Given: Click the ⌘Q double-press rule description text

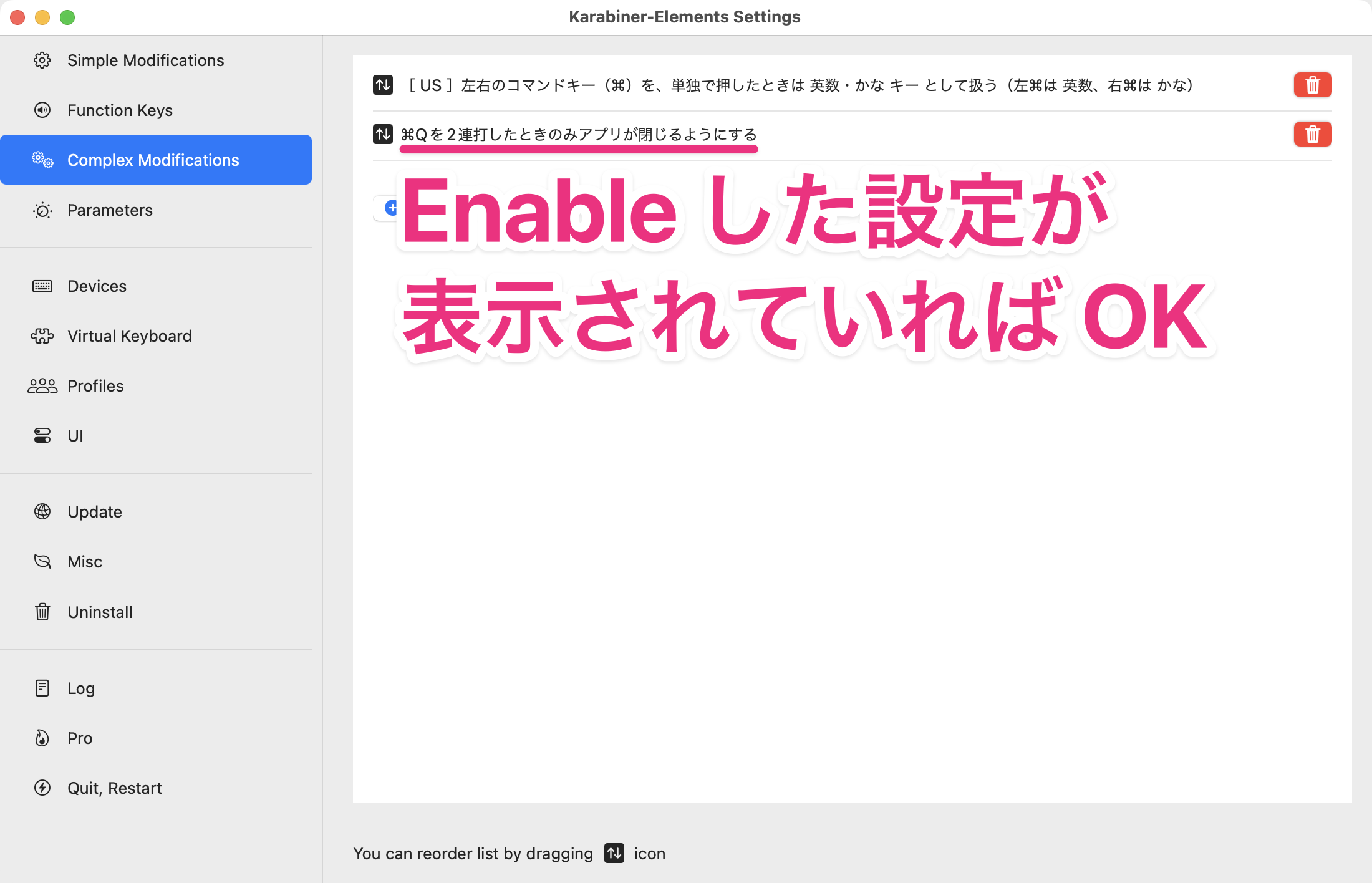Looking at the screenshot, I should (x=579, y=134).
